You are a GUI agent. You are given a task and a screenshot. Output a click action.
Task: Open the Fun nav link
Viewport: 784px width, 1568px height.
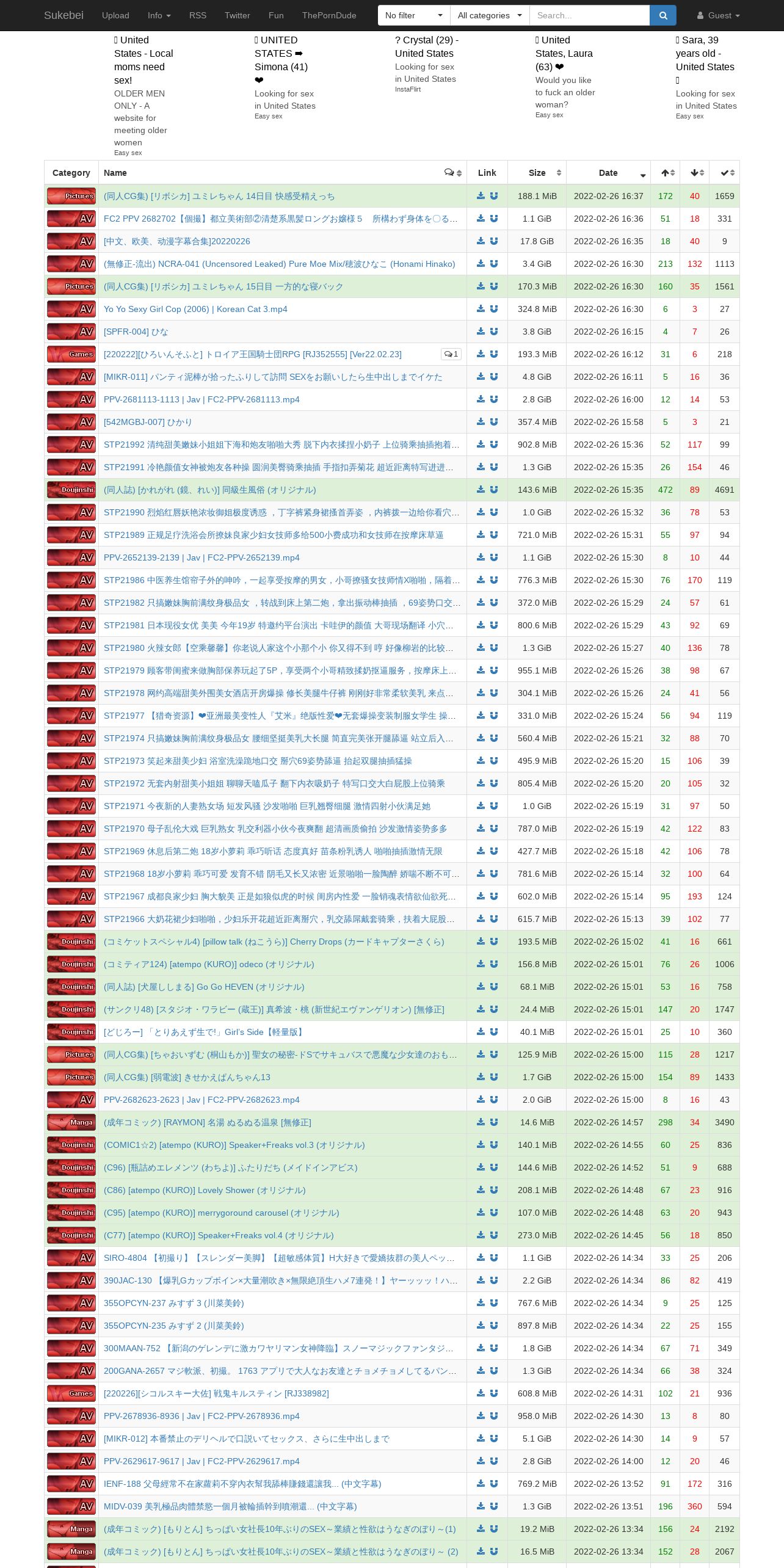click(x=276, y=15)
